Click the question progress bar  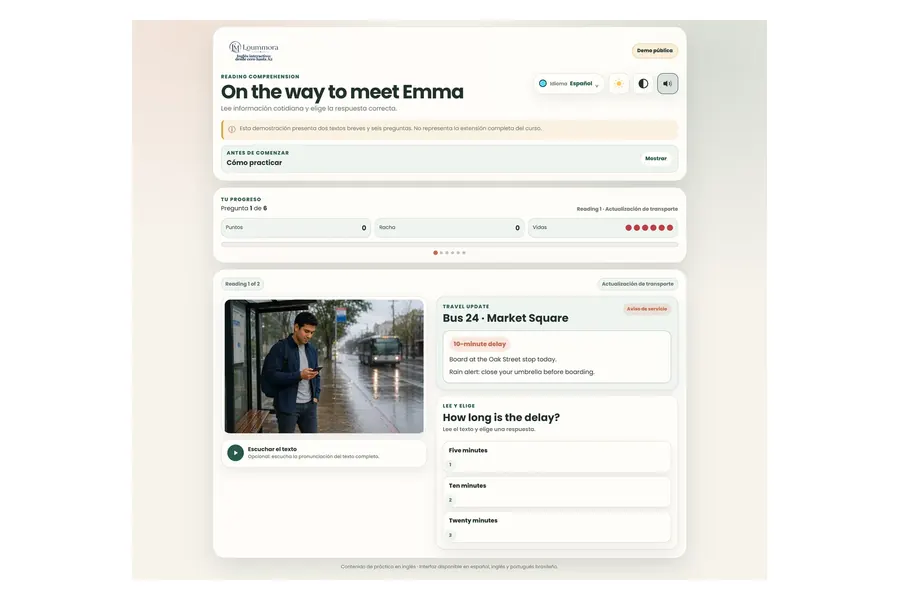click(x=449, y=245)
